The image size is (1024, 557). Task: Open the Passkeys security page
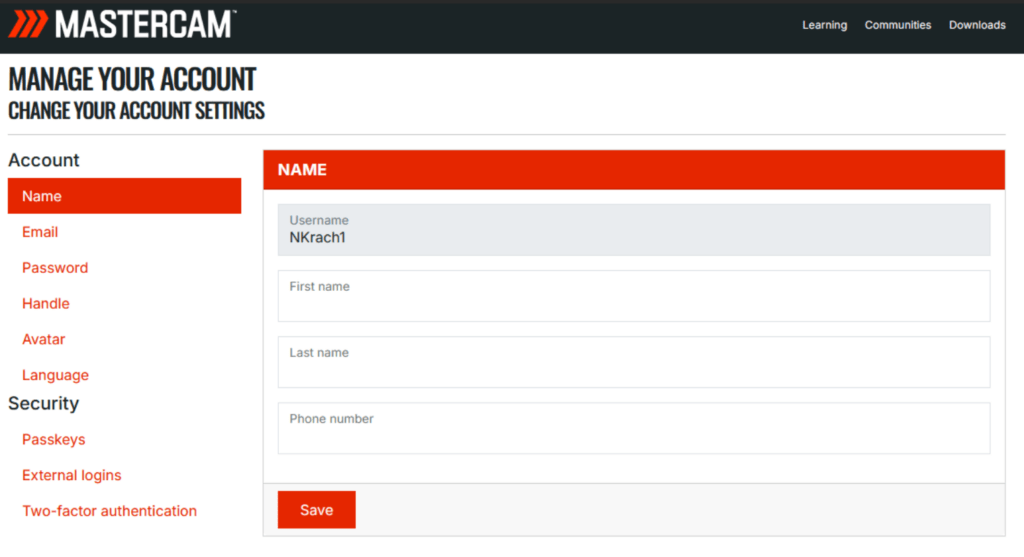pos(54,439)
